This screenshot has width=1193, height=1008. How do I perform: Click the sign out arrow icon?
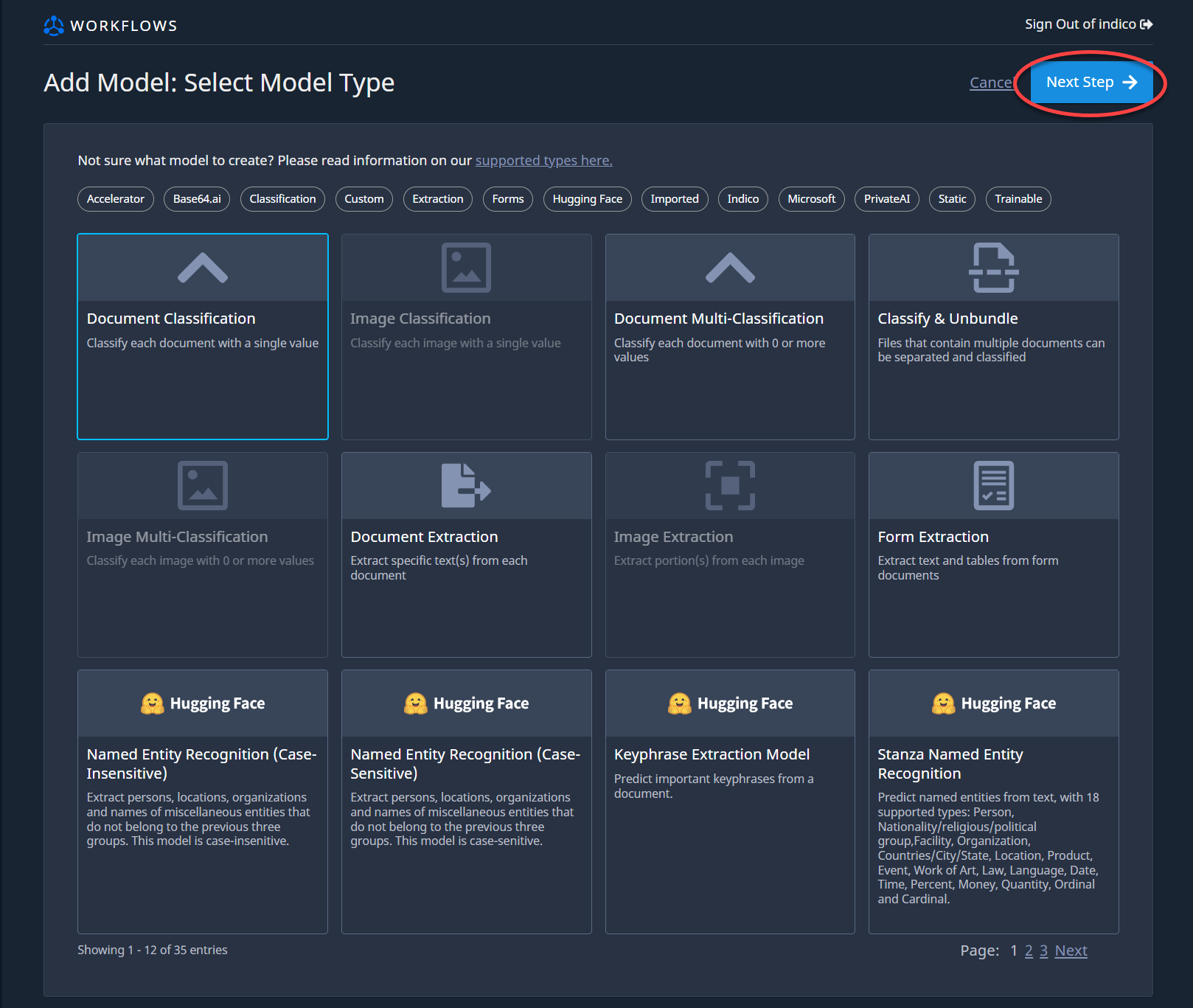click(x=1147, y=24)
